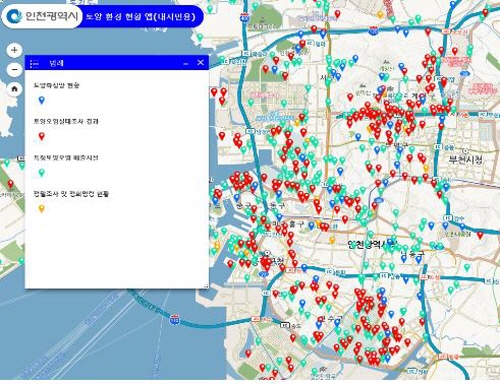Screen dimensions: 500x384
Task: Click the 부천시청 label on the map
Action: 466,160
